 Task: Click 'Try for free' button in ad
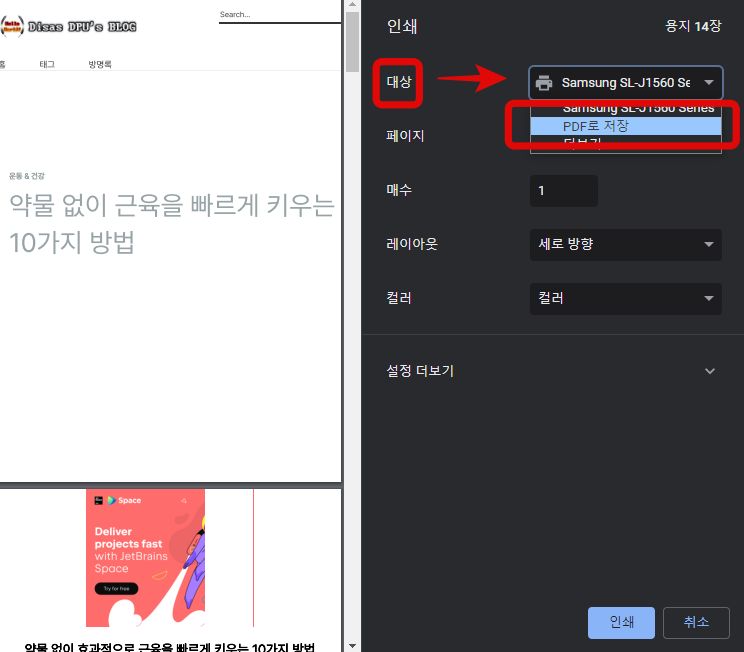click(x=116, y=589)
